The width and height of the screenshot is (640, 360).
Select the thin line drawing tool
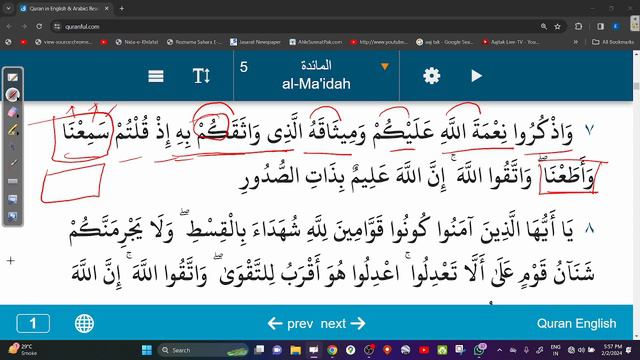[13, 163]
